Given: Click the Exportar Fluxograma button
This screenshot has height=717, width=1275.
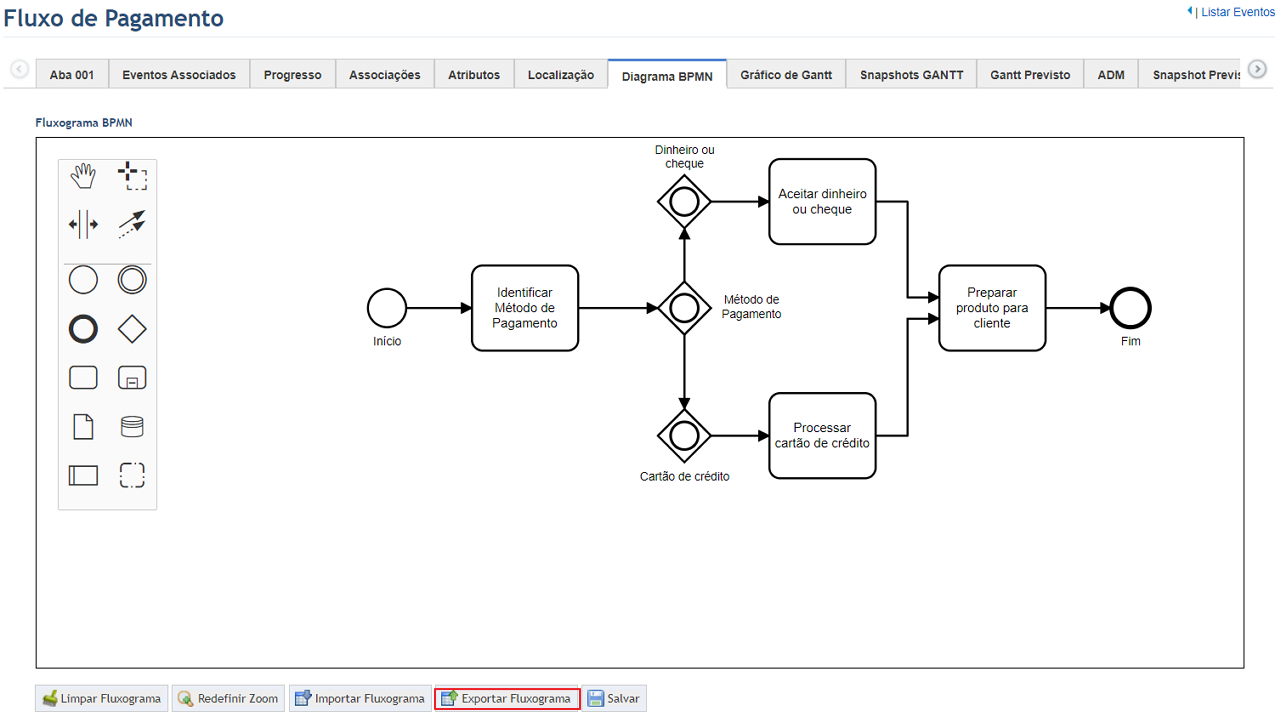Looking at the screenshot, I should (507, 698).
